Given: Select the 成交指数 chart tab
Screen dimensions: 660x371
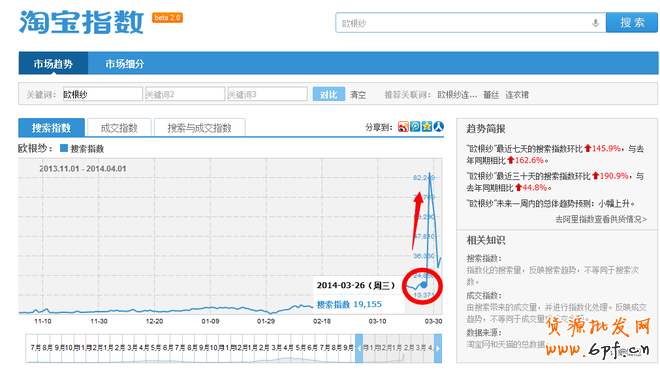Looking at the screenshot, I should click(119, 128).
